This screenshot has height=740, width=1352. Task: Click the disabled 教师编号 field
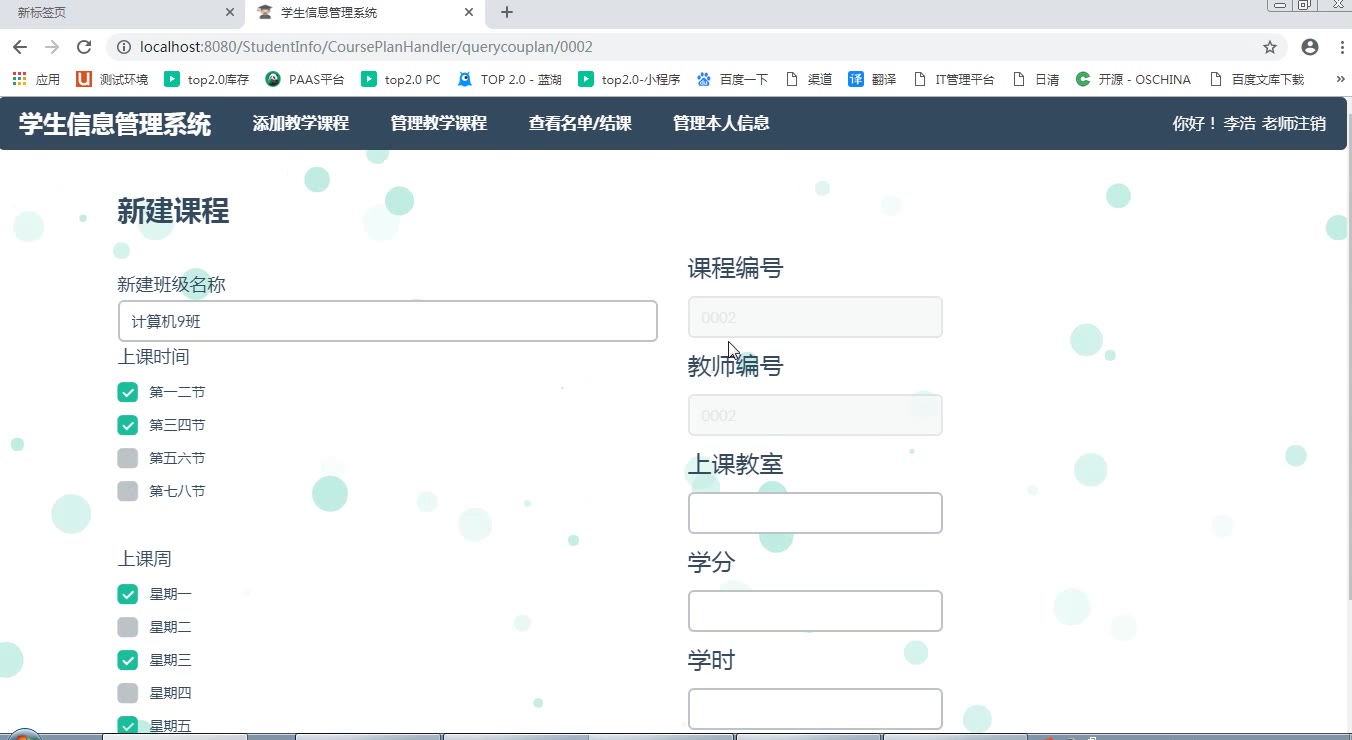815,415
